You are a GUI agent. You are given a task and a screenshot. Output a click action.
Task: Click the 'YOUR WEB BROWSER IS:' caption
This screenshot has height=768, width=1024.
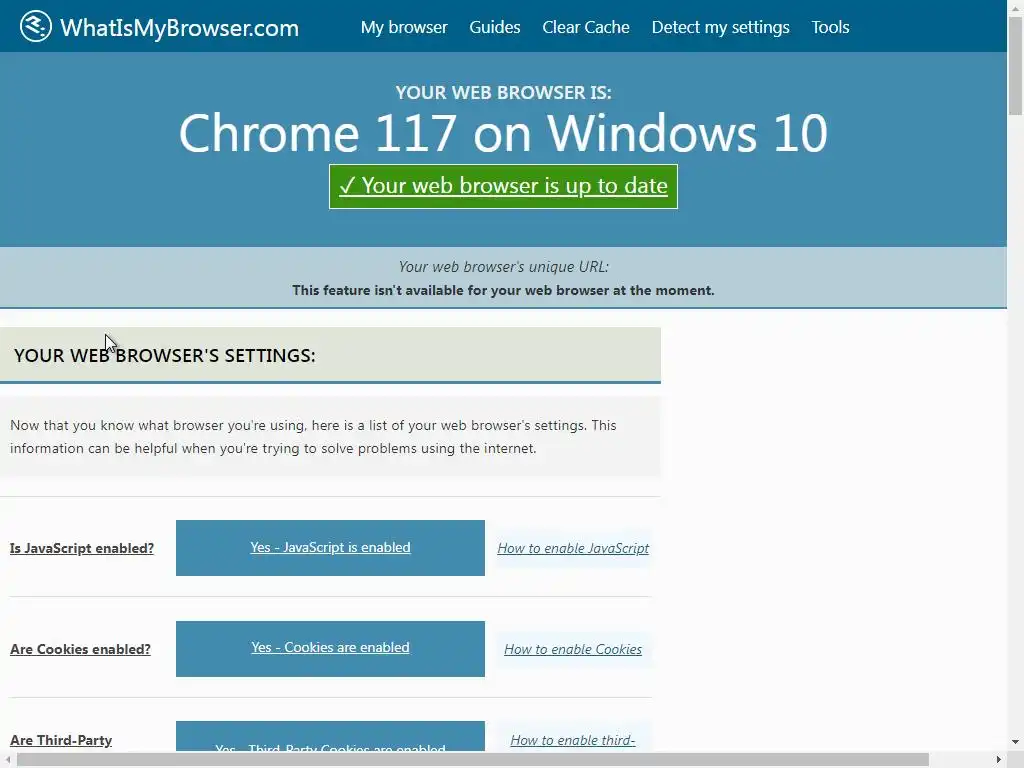coord(504,93)
